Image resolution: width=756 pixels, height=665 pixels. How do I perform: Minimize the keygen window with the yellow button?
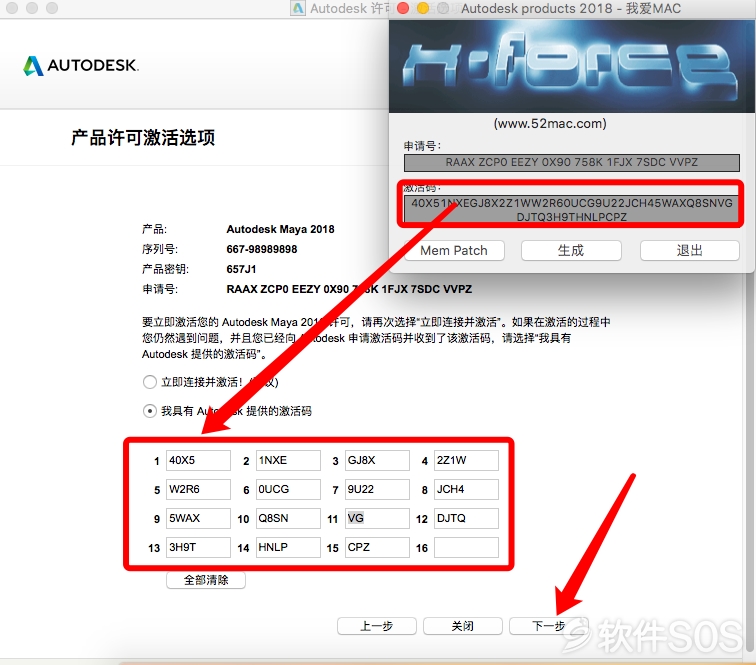point(423,8)
